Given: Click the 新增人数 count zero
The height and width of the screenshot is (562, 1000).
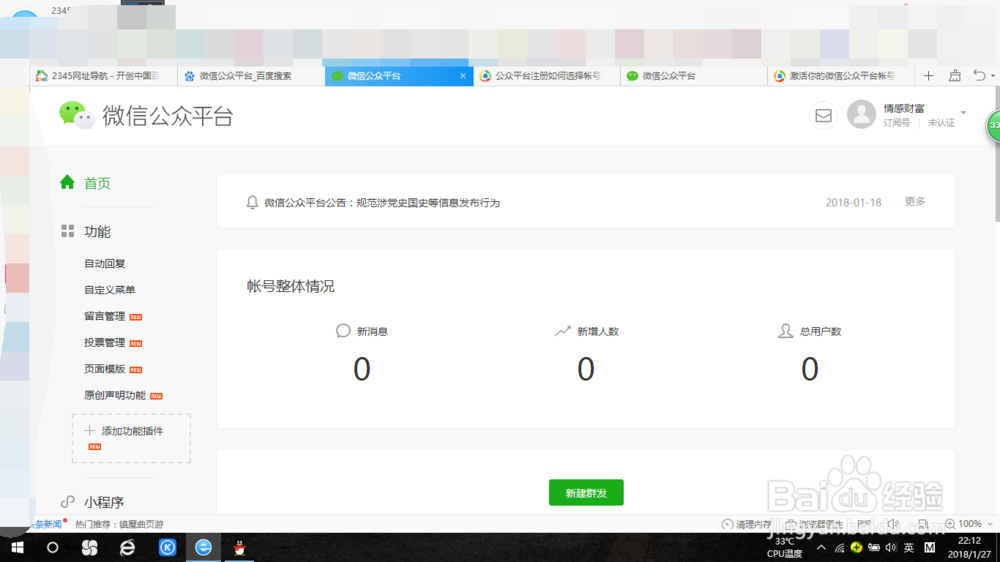Looking at the screenshot, I should pyautogui.click(x=585, y=369).
